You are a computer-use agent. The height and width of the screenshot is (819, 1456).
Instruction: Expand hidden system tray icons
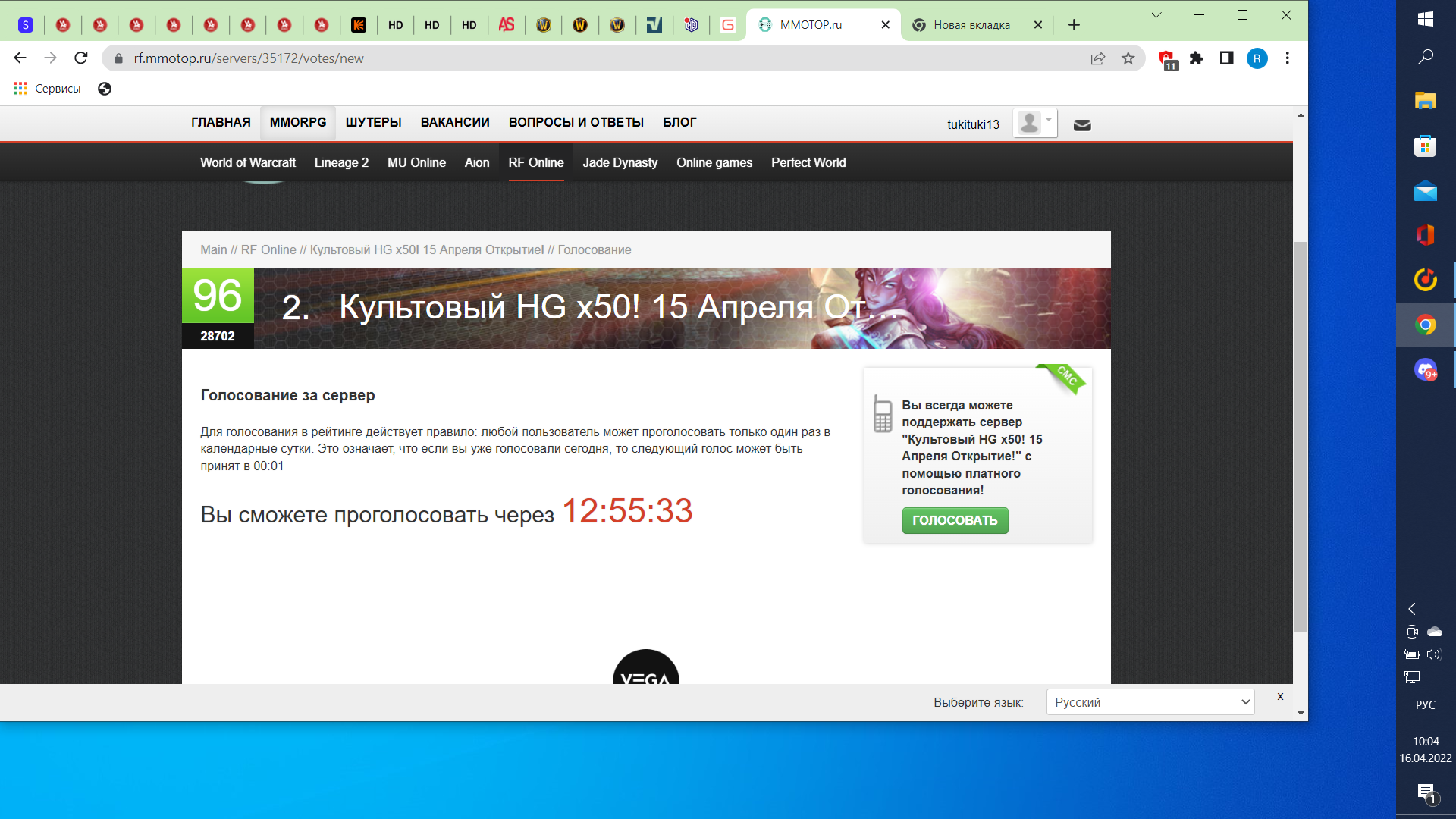[1412, 609]
